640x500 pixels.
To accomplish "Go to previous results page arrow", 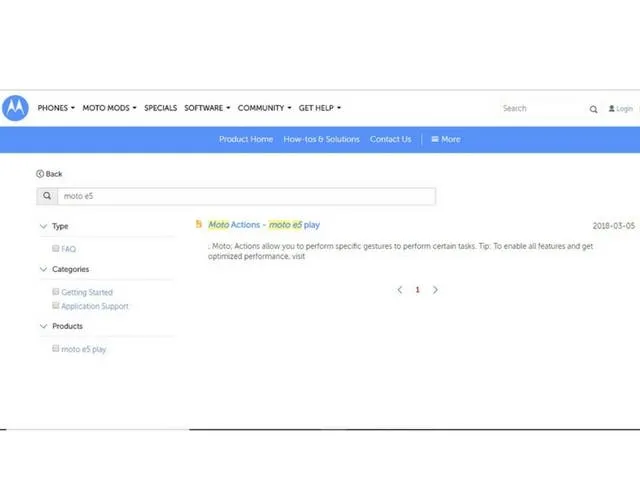I will (400, 290).
